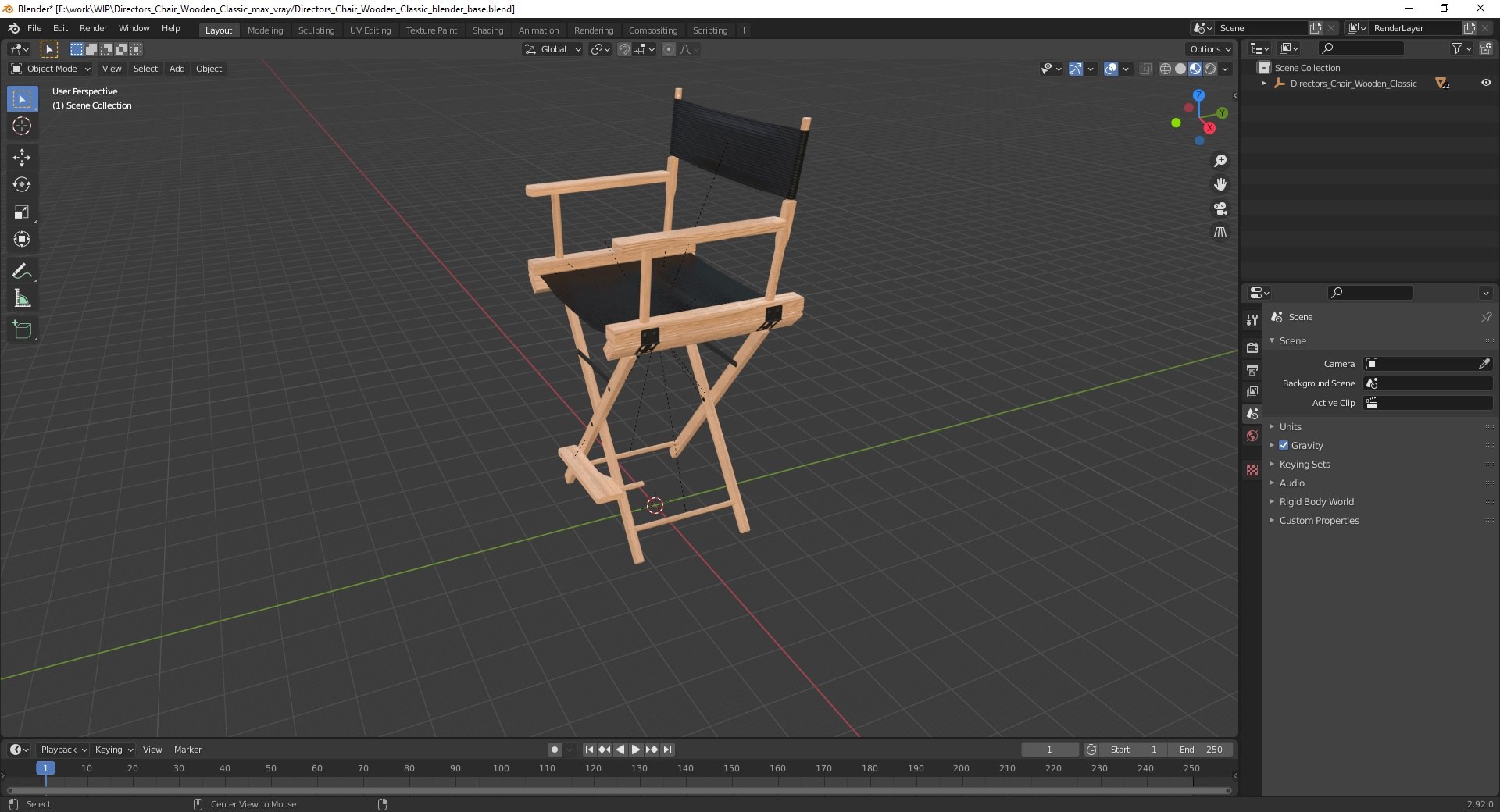The image size is (1500, 812).
Task: Toggle proportional editing icon
Action: tap(669, 49)
